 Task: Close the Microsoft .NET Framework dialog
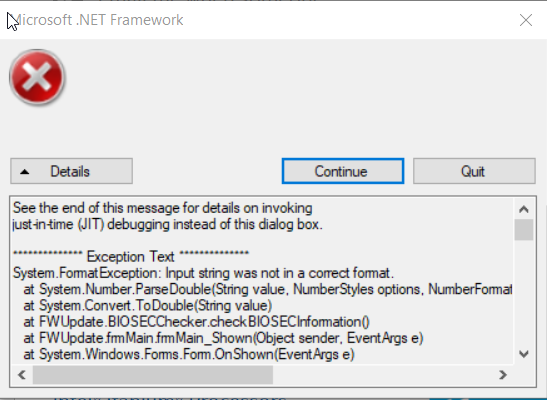tap(526, 20)
